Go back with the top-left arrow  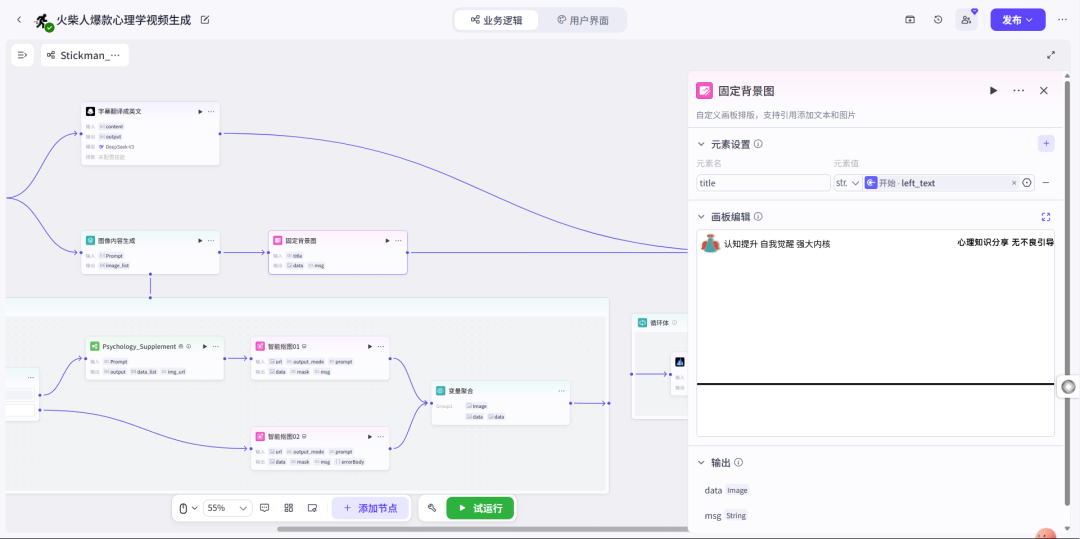pyautogui.click(x=19, y=20)
